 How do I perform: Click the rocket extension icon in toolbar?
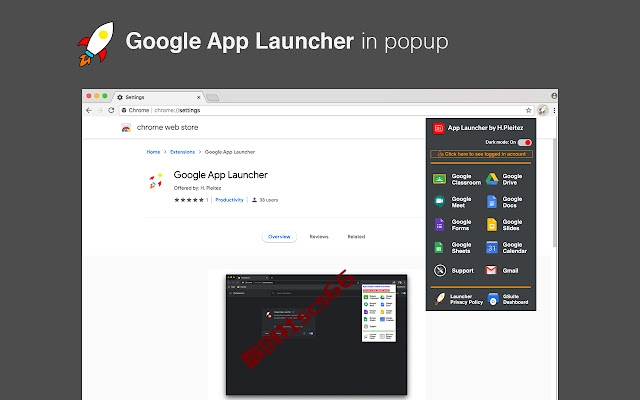pyautogui.click(x=542, y=110)
